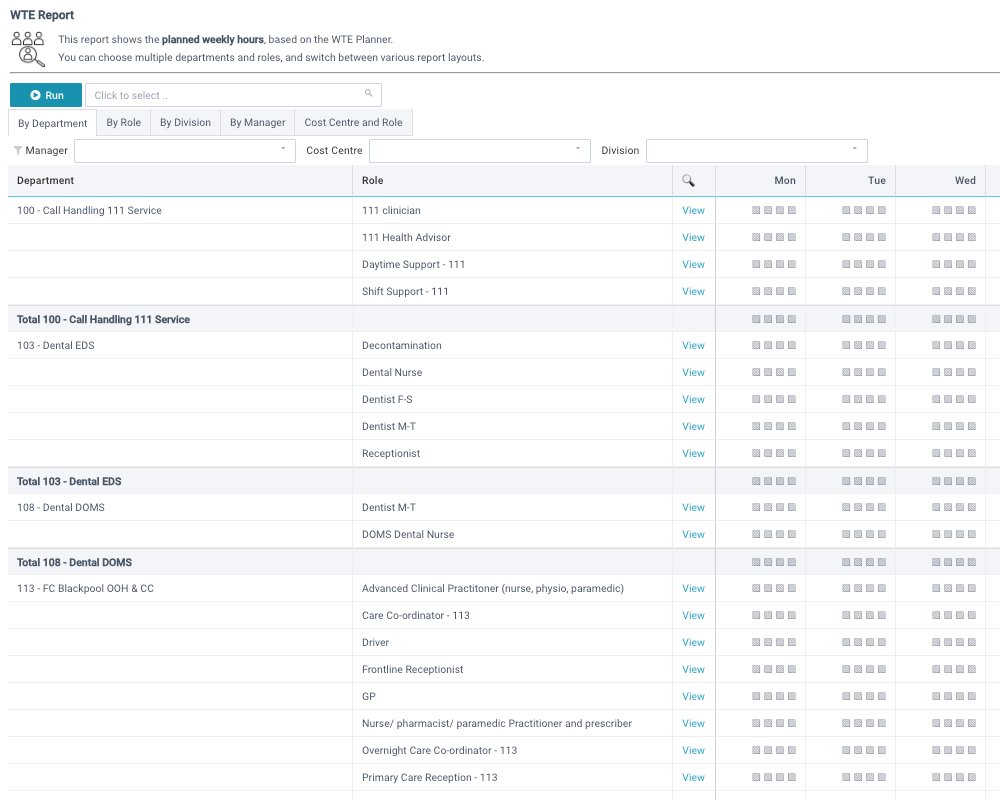Switch to Cost Centre and Role tab

click(x=353, y=123)
